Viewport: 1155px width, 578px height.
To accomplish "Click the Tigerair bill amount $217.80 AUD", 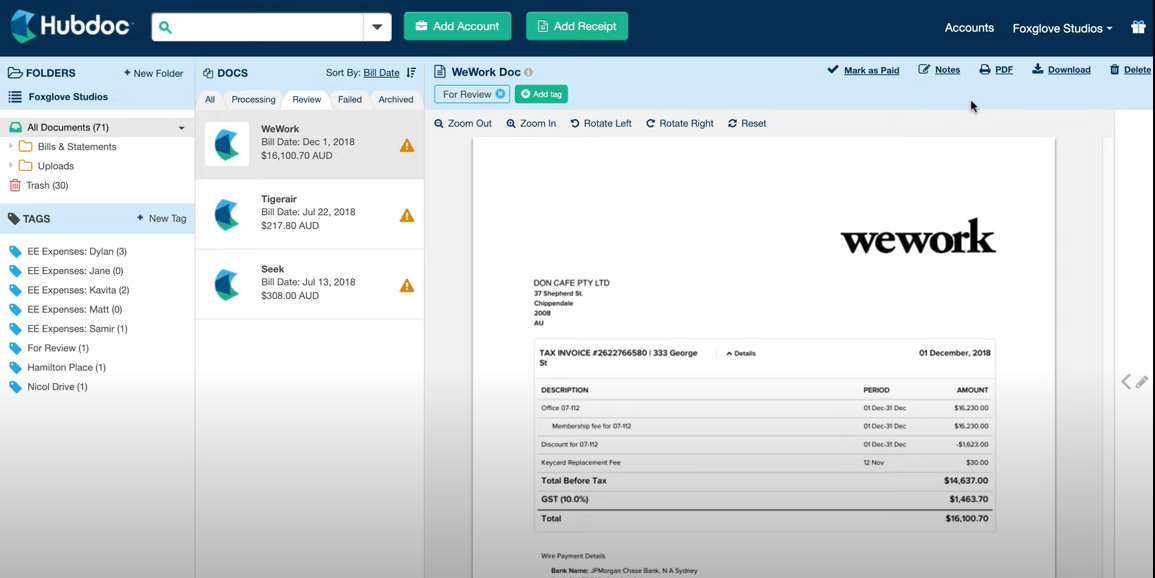I will pyautogui.click(x=290, y=226).
